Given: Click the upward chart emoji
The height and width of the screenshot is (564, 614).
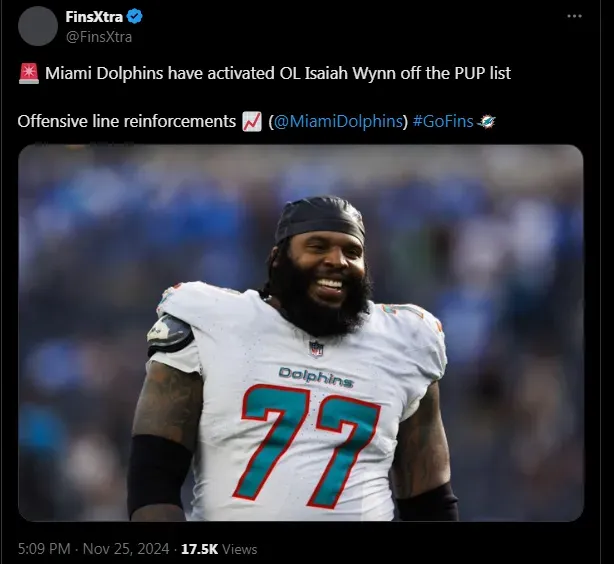Looking at the screenshot, I should click(x=251, y=121).
